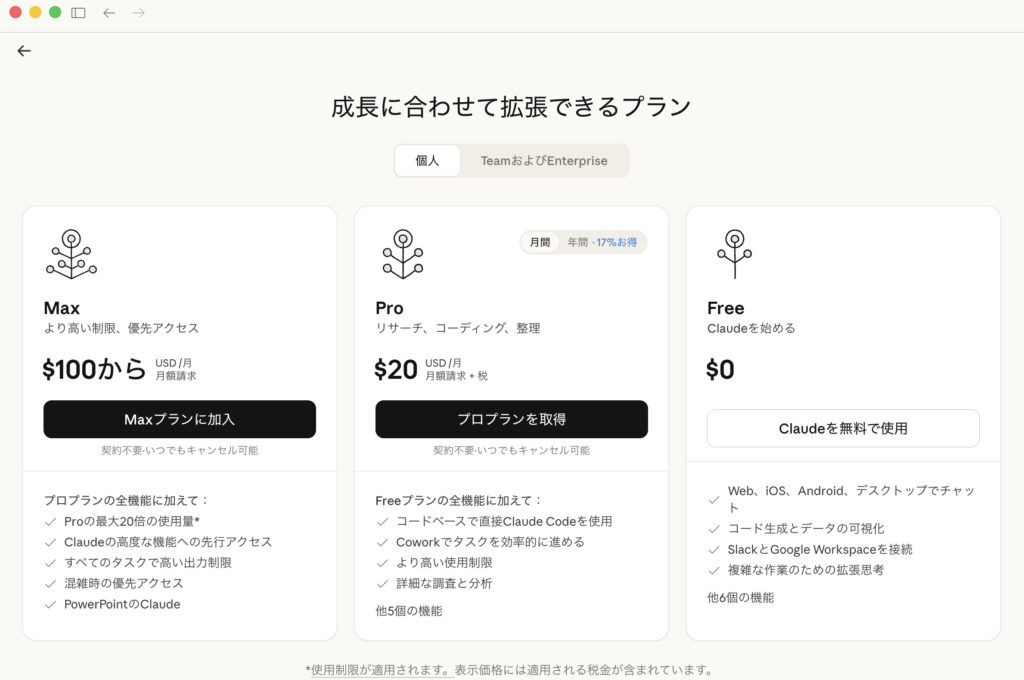Viewport: 1024px width, 680px height.
Task: Toggle the sidebar panel icon
Action: (x=78, y=13)
